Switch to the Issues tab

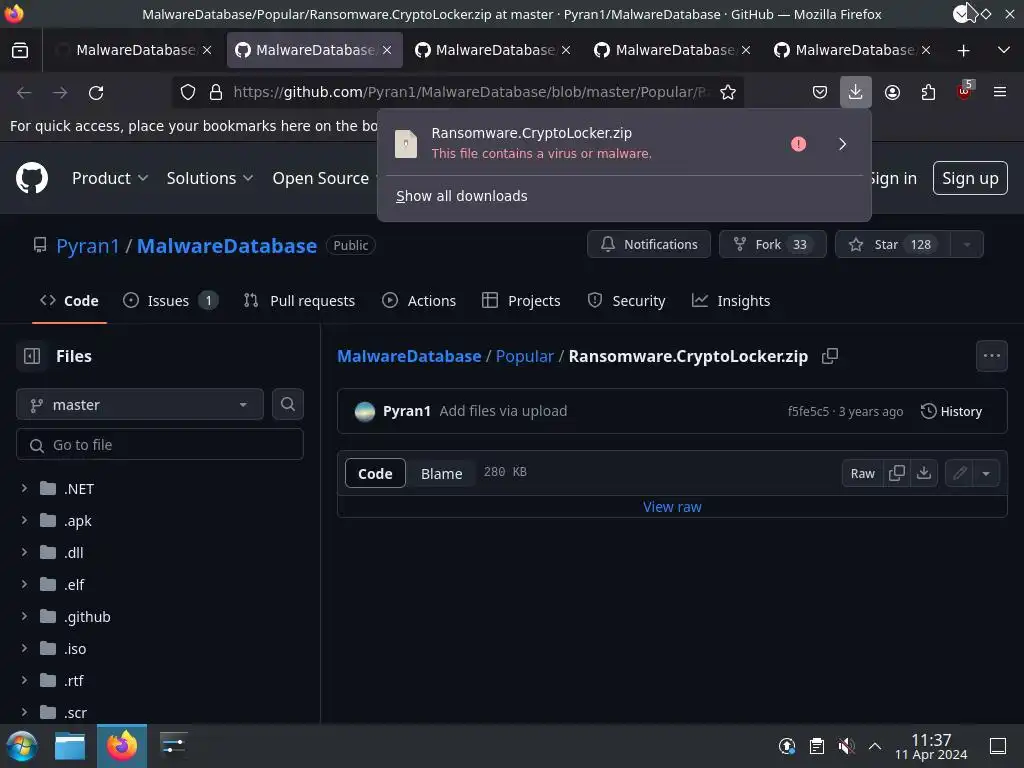[x=170, y=300]
